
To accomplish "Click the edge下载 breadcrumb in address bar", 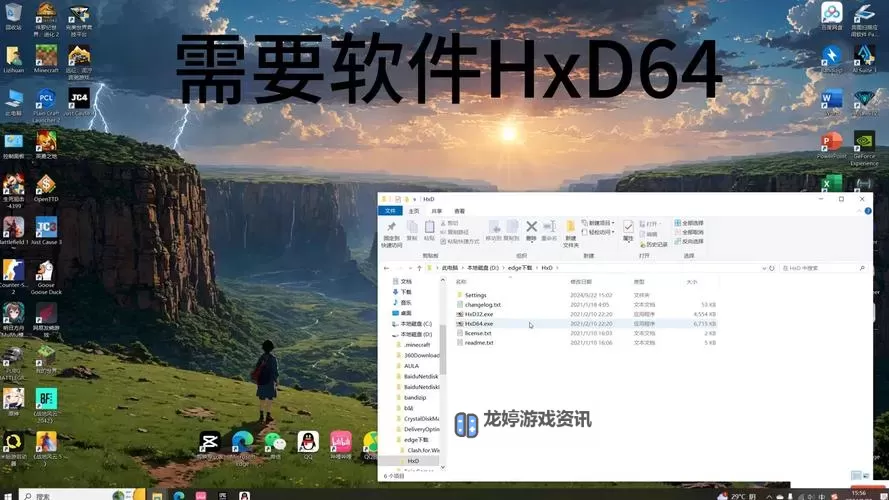I will [522, 268].
